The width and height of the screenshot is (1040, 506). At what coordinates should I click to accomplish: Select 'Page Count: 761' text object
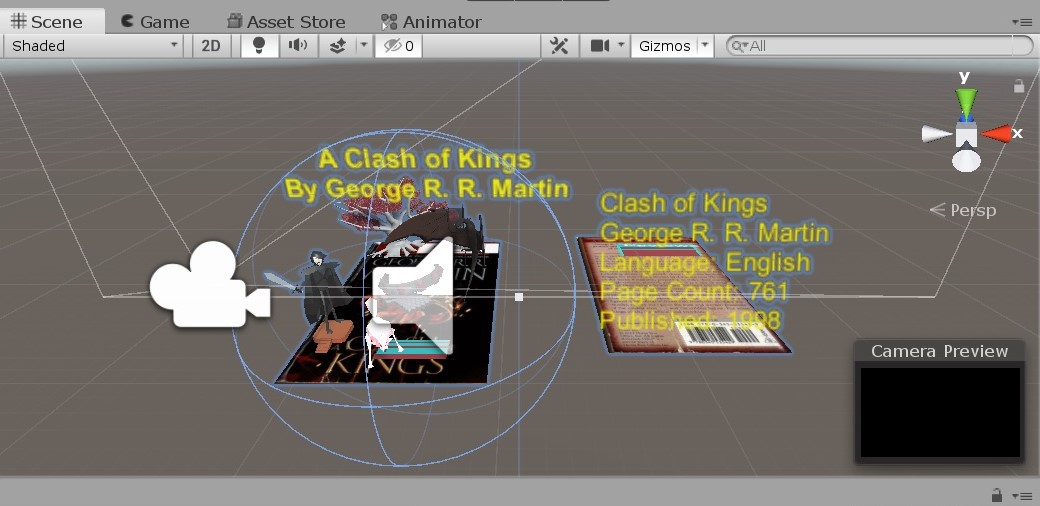694,291
